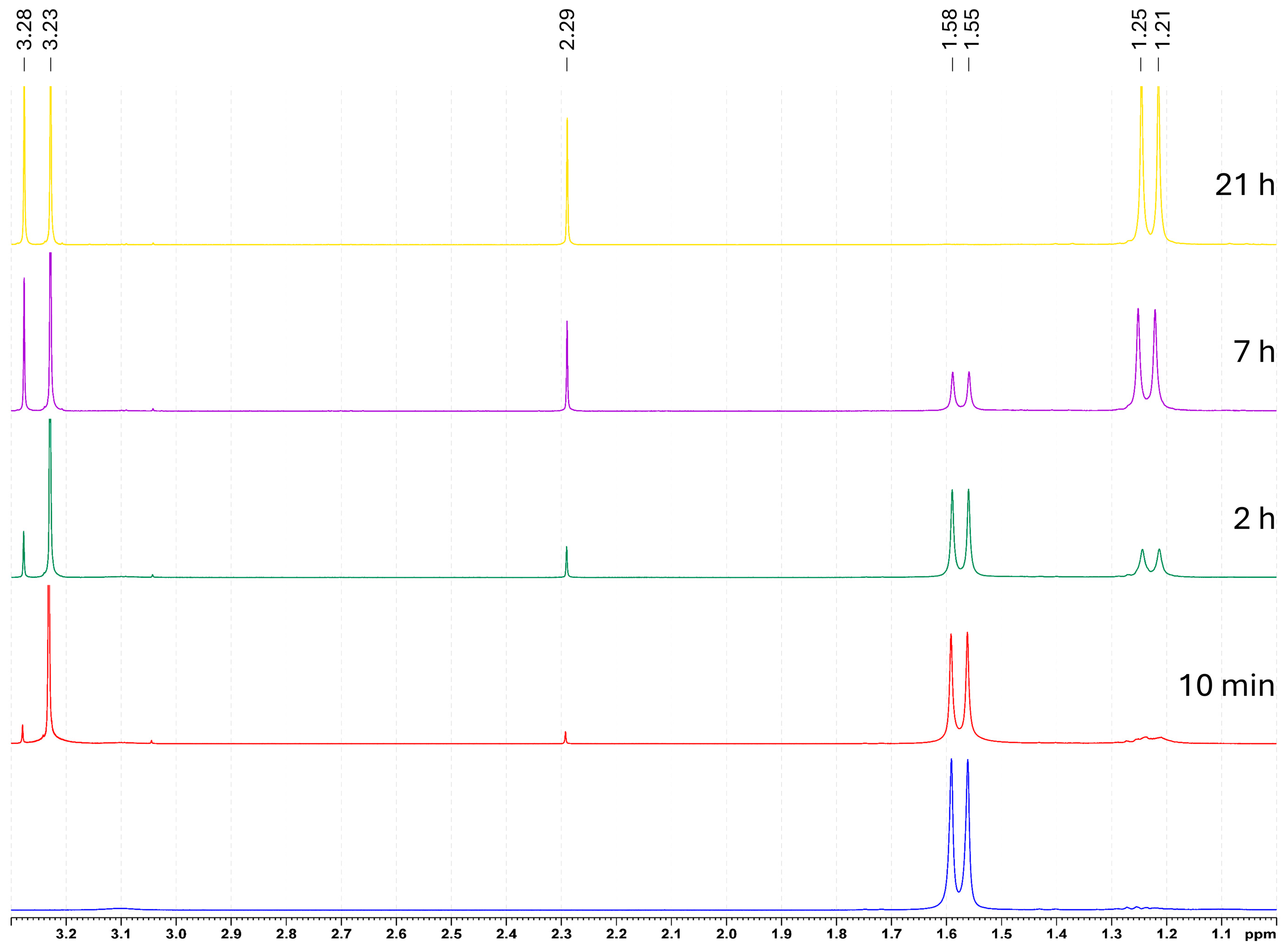
Task: Click the 2 h spectrum label
Action: pos(1253,519)
